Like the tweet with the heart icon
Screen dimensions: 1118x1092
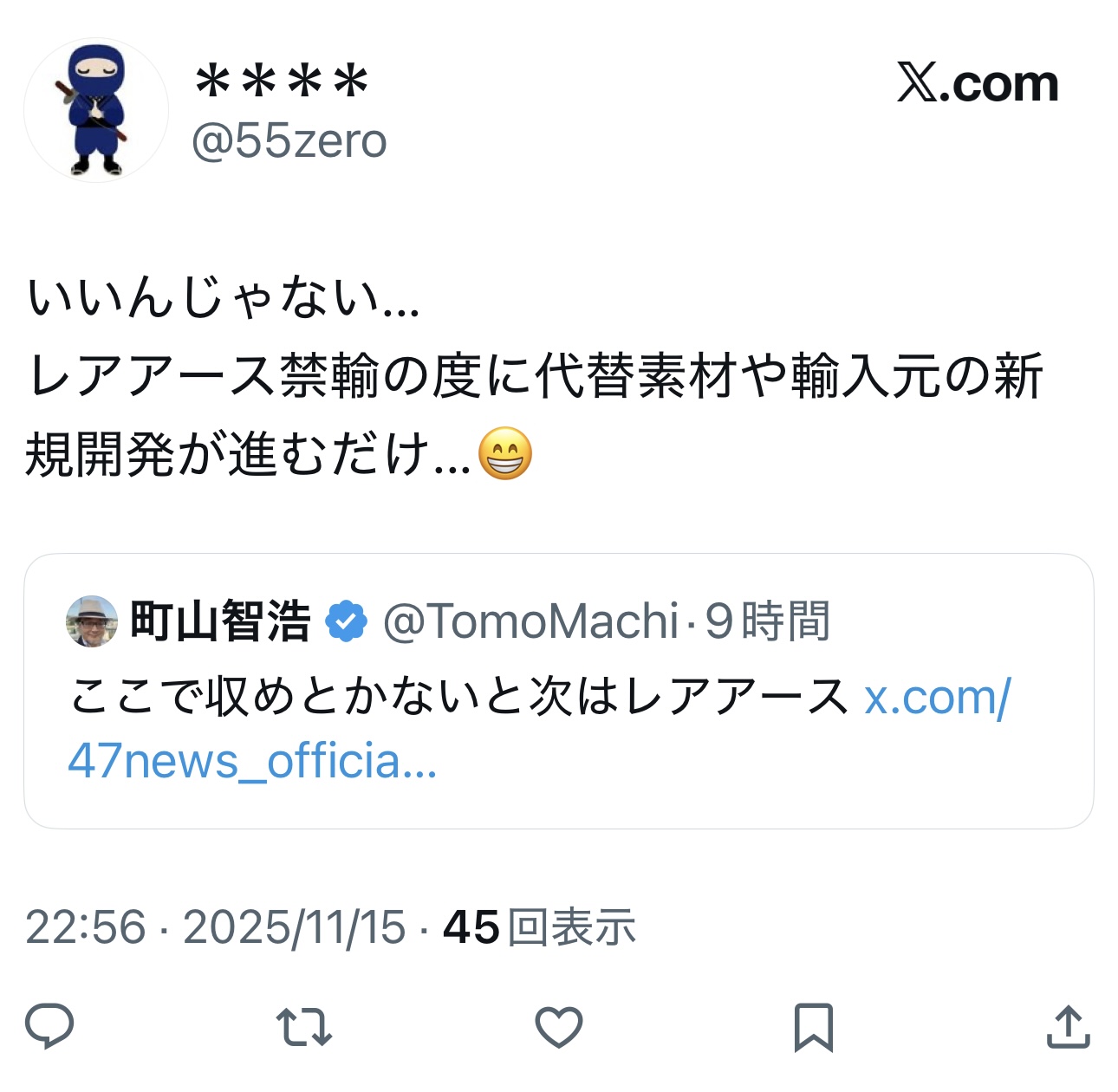tap(558, 1028)
